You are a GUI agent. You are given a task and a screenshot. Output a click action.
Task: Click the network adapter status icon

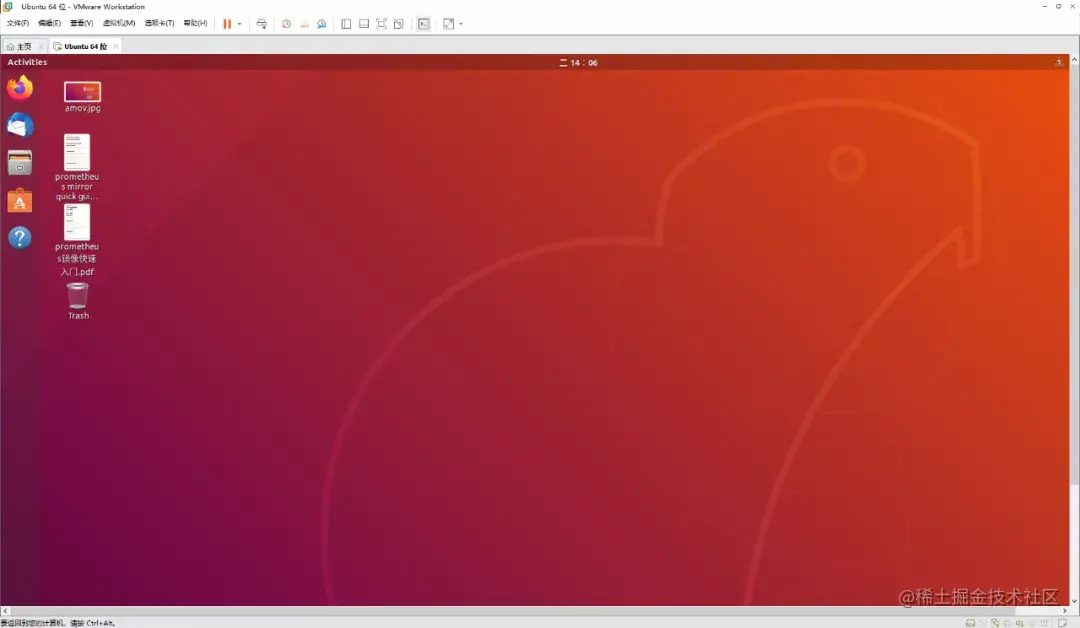click(x=995, y=623)
